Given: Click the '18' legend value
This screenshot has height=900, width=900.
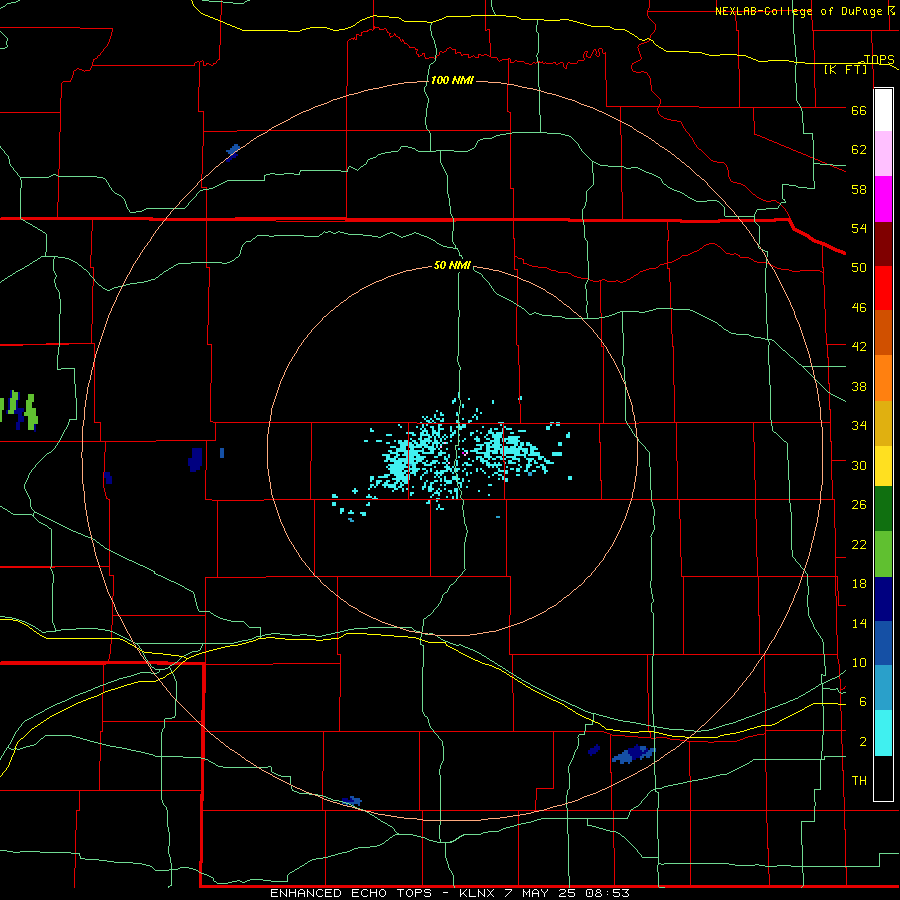Looking at the screenshot, I should click(859, 584).
